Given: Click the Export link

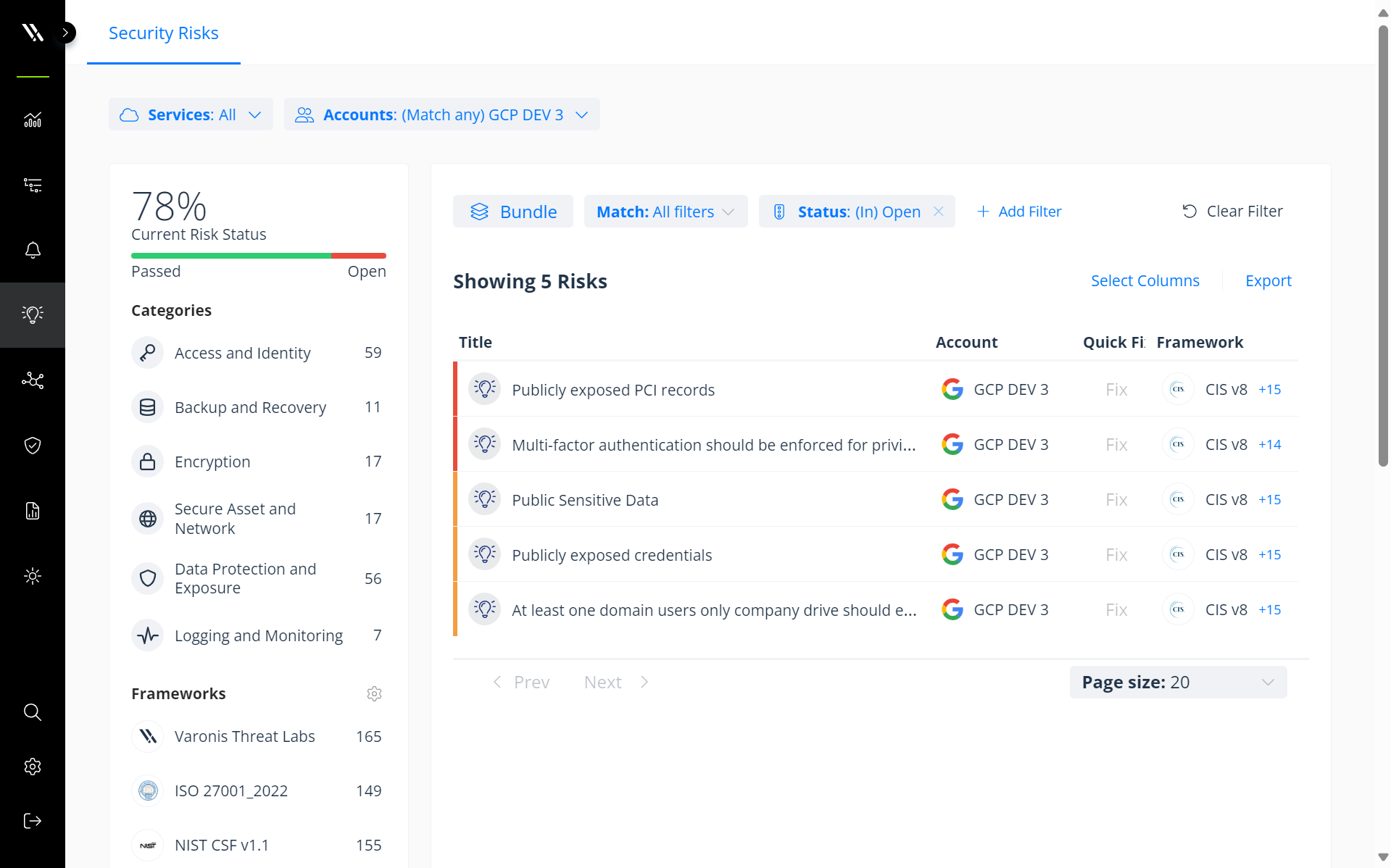Looking at the screenshot, I should tap(1268, 280).
